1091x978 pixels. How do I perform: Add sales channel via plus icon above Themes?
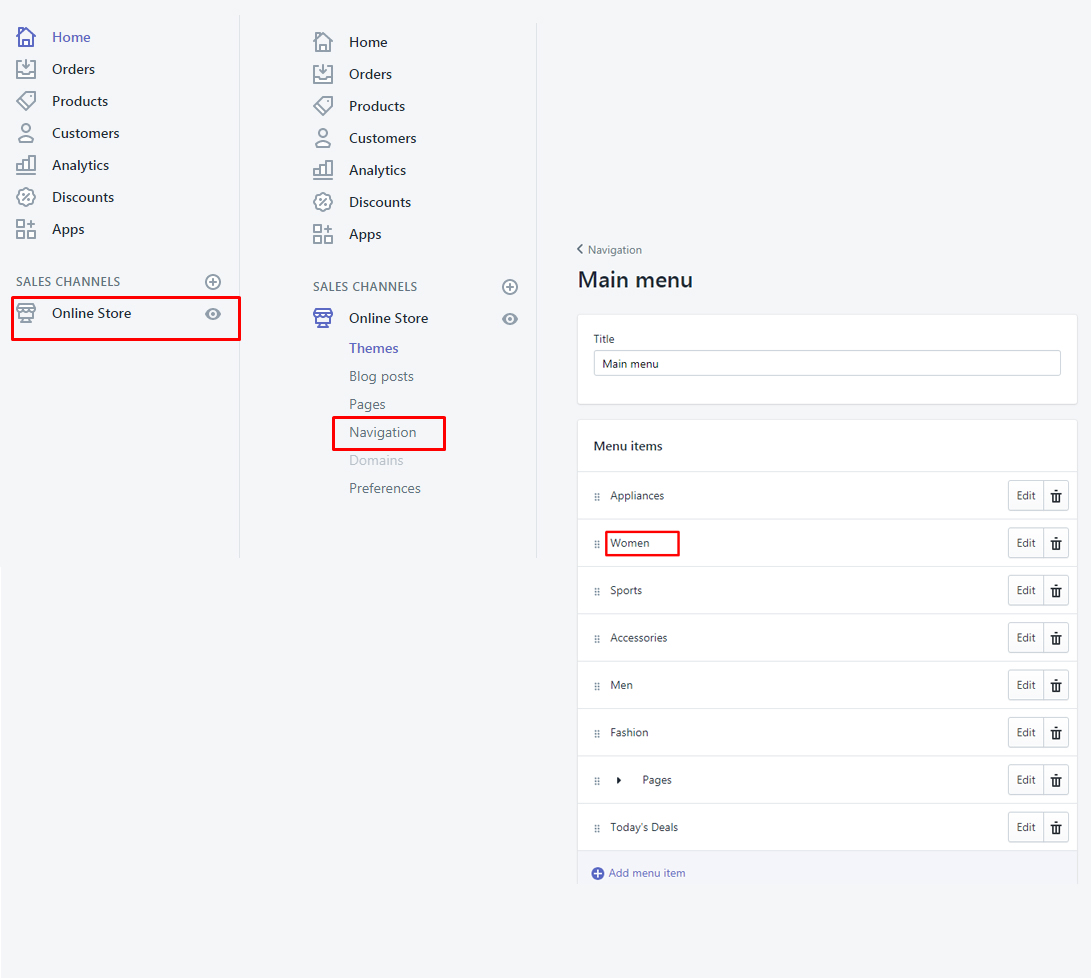[510, 287]
